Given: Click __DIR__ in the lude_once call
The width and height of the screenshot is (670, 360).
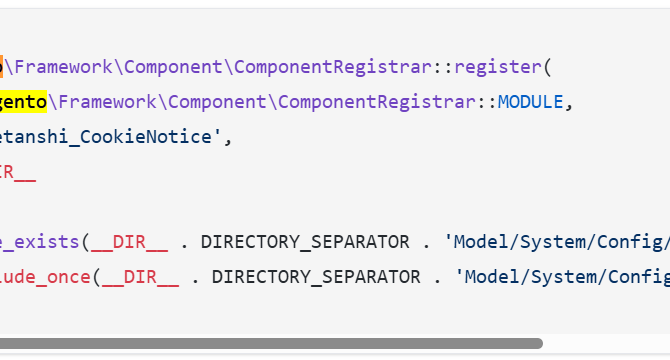Looking at the screenshot, I should 140,278.
